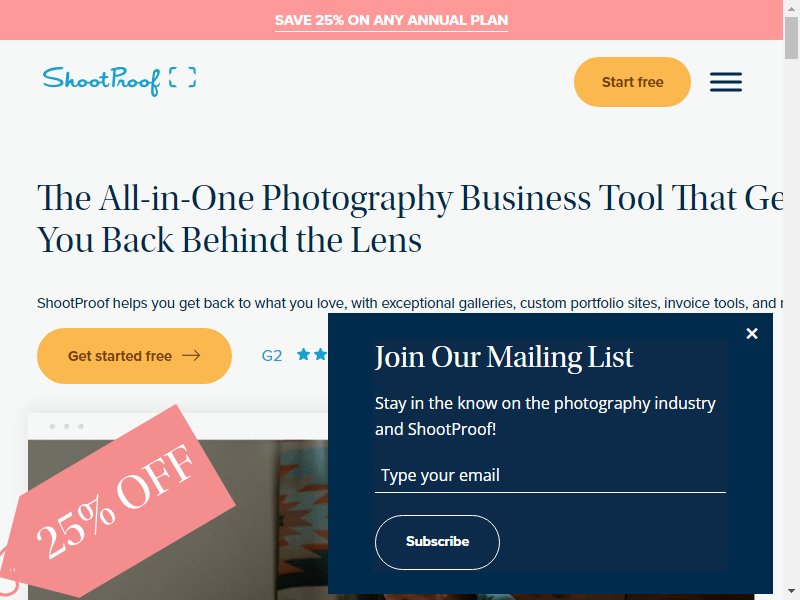Close the Join Our Mailing List popup
Viewport: 800px width, 600px height.
(x=752, y=334)
